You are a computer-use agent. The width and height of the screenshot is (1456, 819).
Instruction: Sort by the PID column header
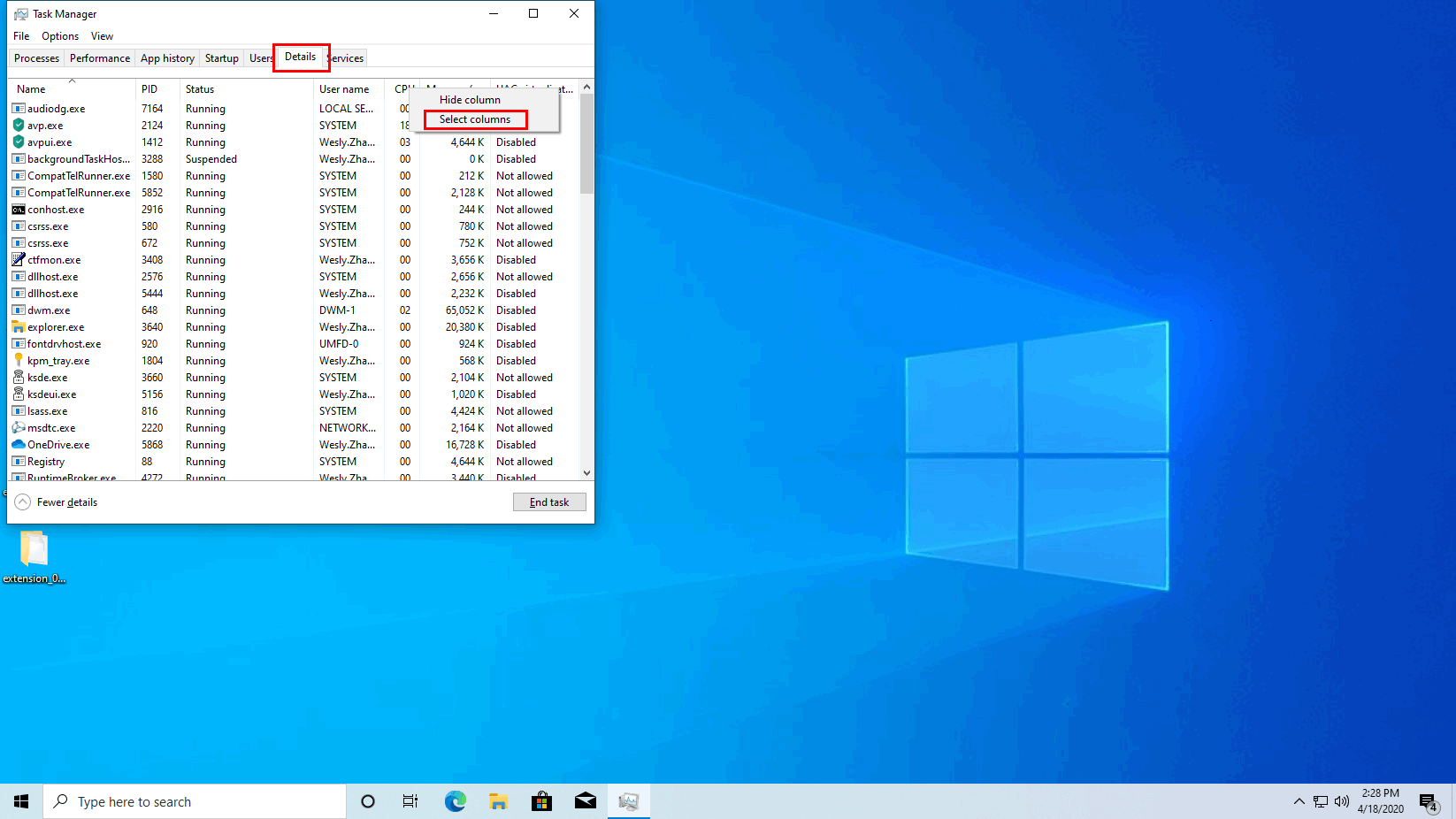tap(157, 88)
